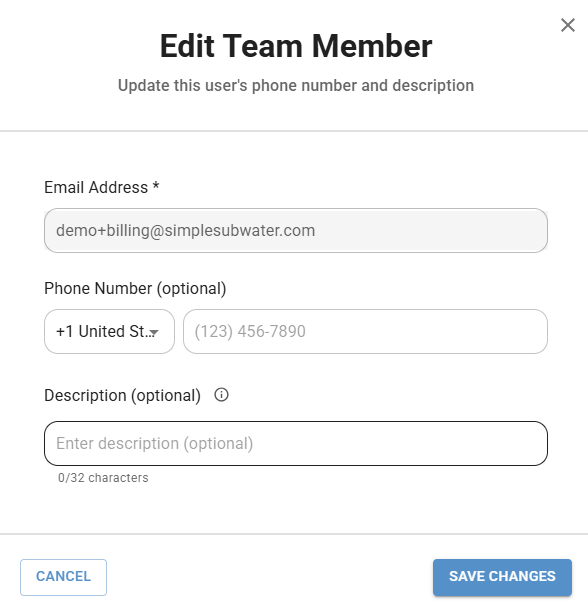The image size is (588, 613).
Task: Click the "Enter description (optional)" placeholder
Action: point(155,444)
